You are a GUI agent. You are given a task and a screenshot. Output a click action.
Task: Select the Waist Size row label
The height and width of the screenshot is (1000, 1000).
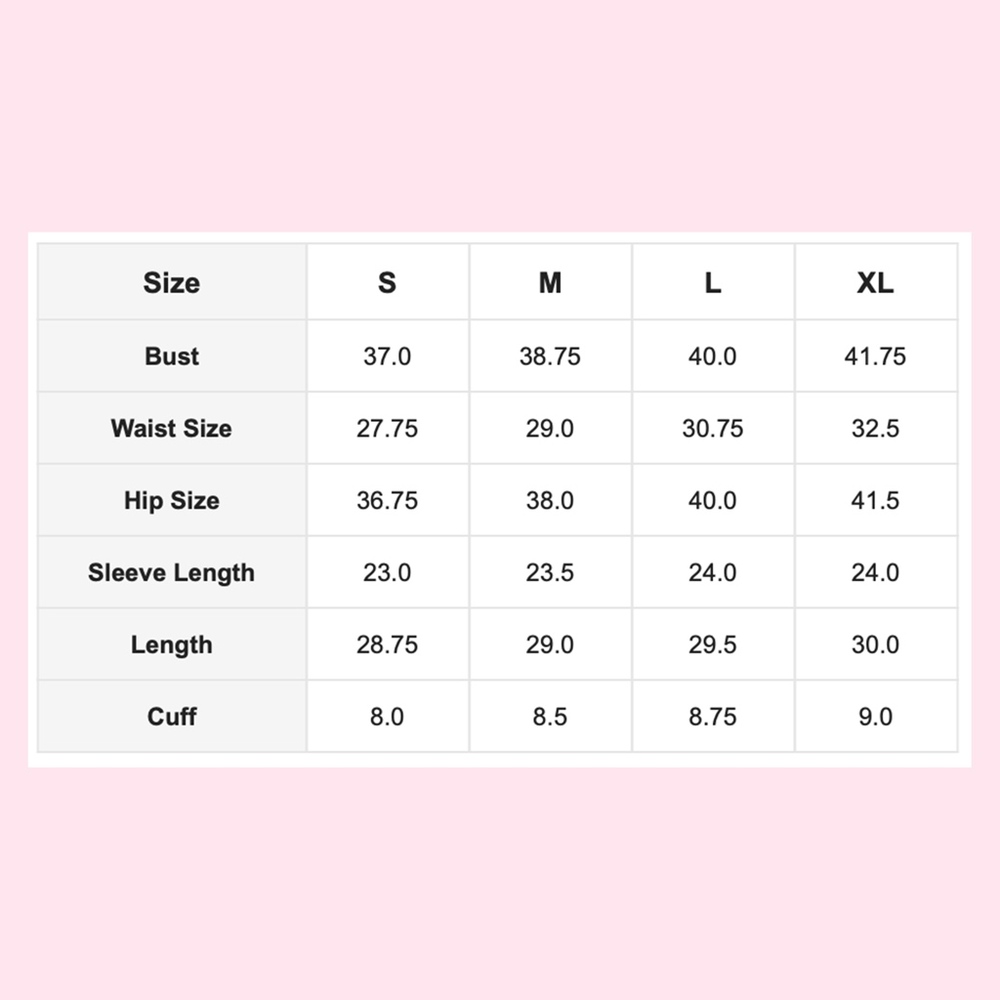point(171,428)
